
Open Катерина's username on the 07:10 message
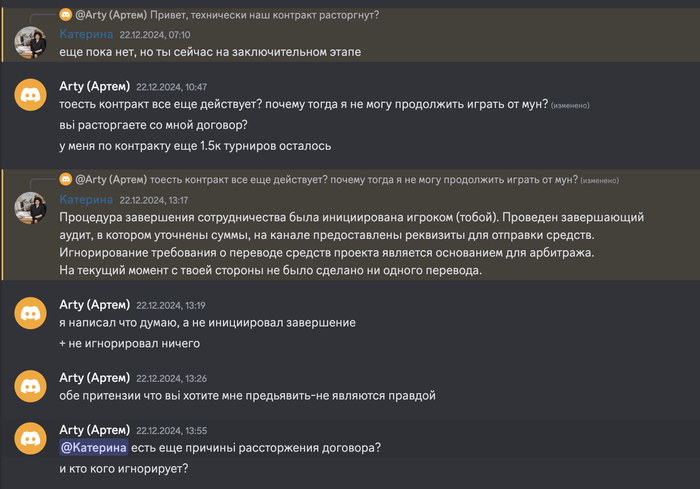click(92, 34)
